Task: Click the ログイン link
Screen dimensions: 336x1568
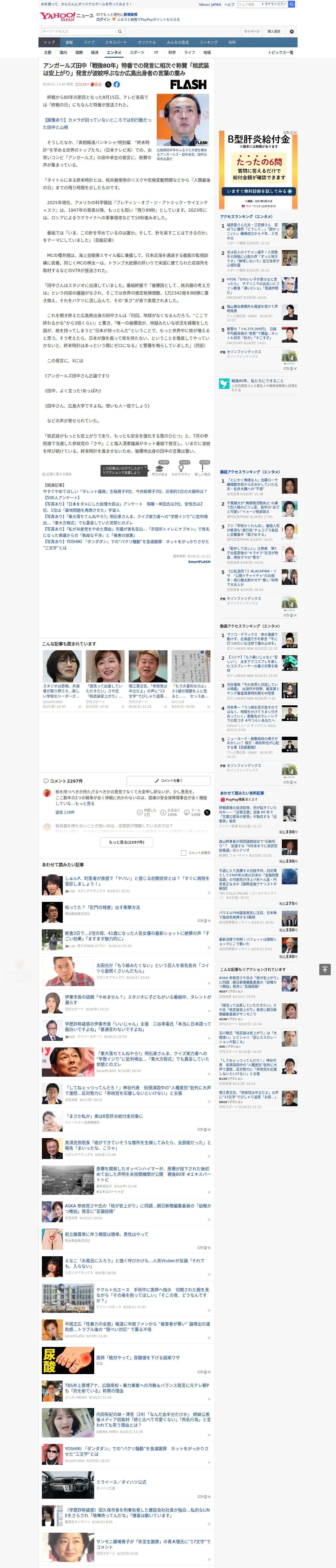Action: (103, 20)
